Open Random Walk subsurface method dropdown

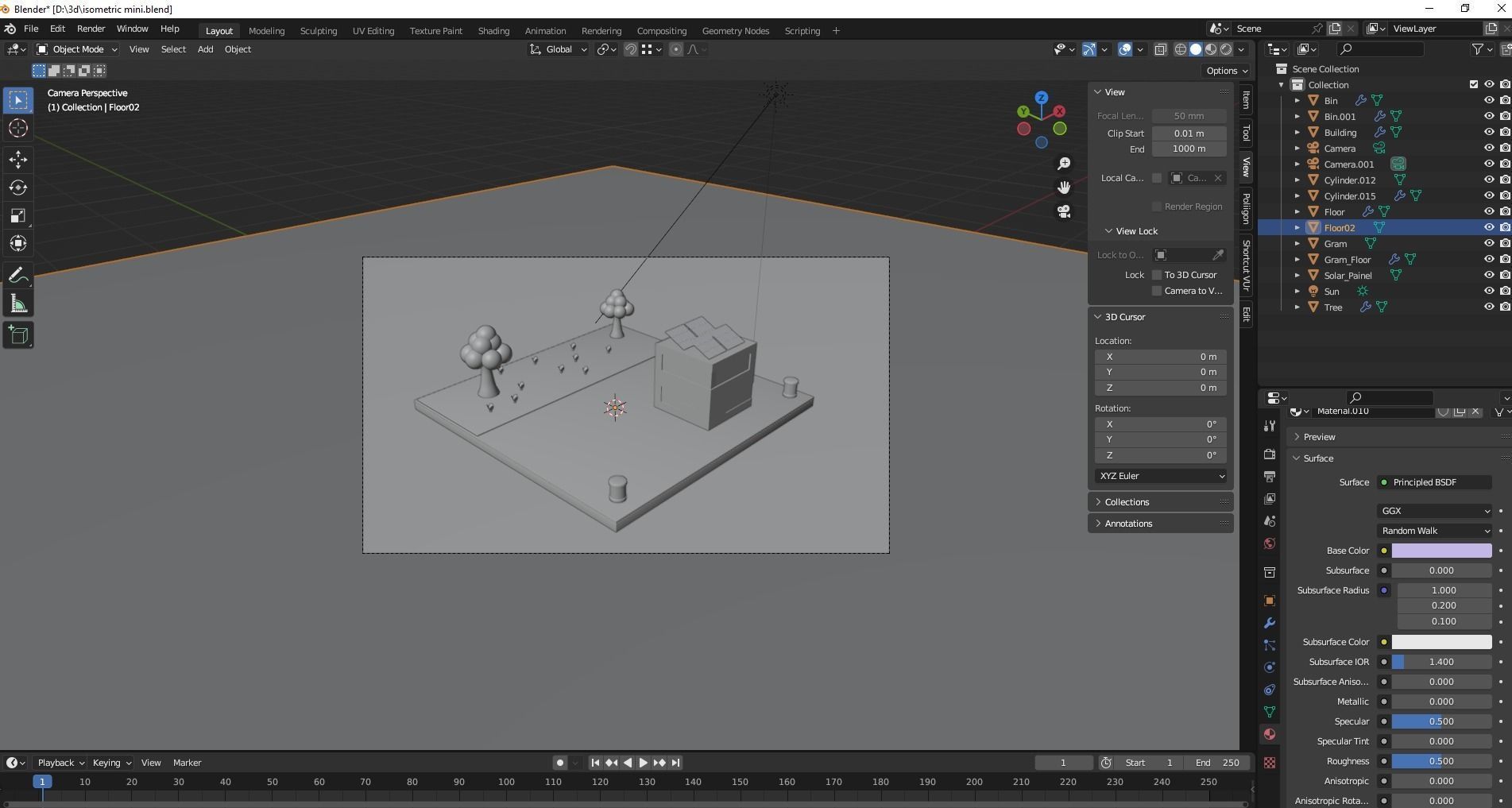point(1435,531)
